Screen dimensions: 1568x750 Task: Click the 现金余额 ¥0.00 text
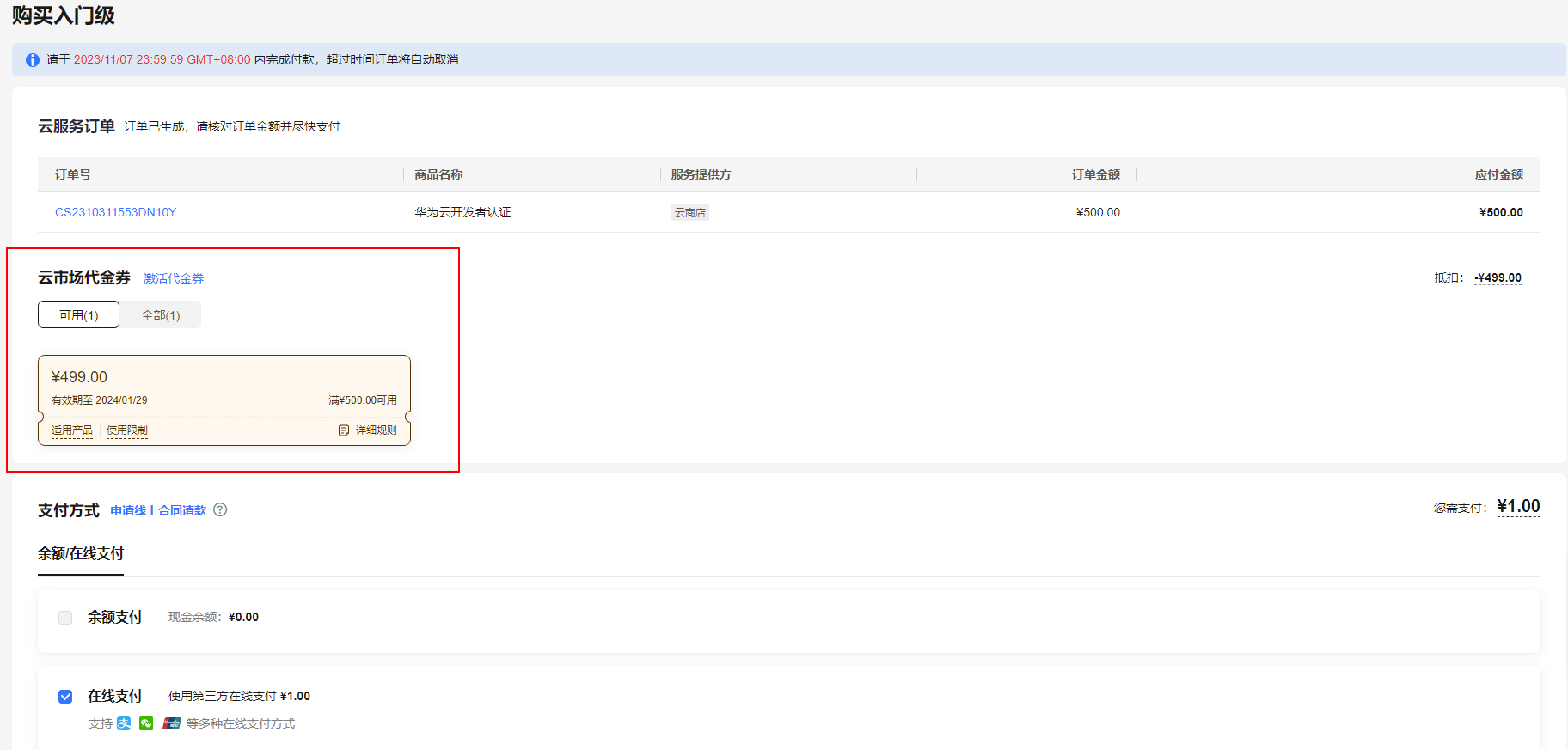[x=213, y=617]
